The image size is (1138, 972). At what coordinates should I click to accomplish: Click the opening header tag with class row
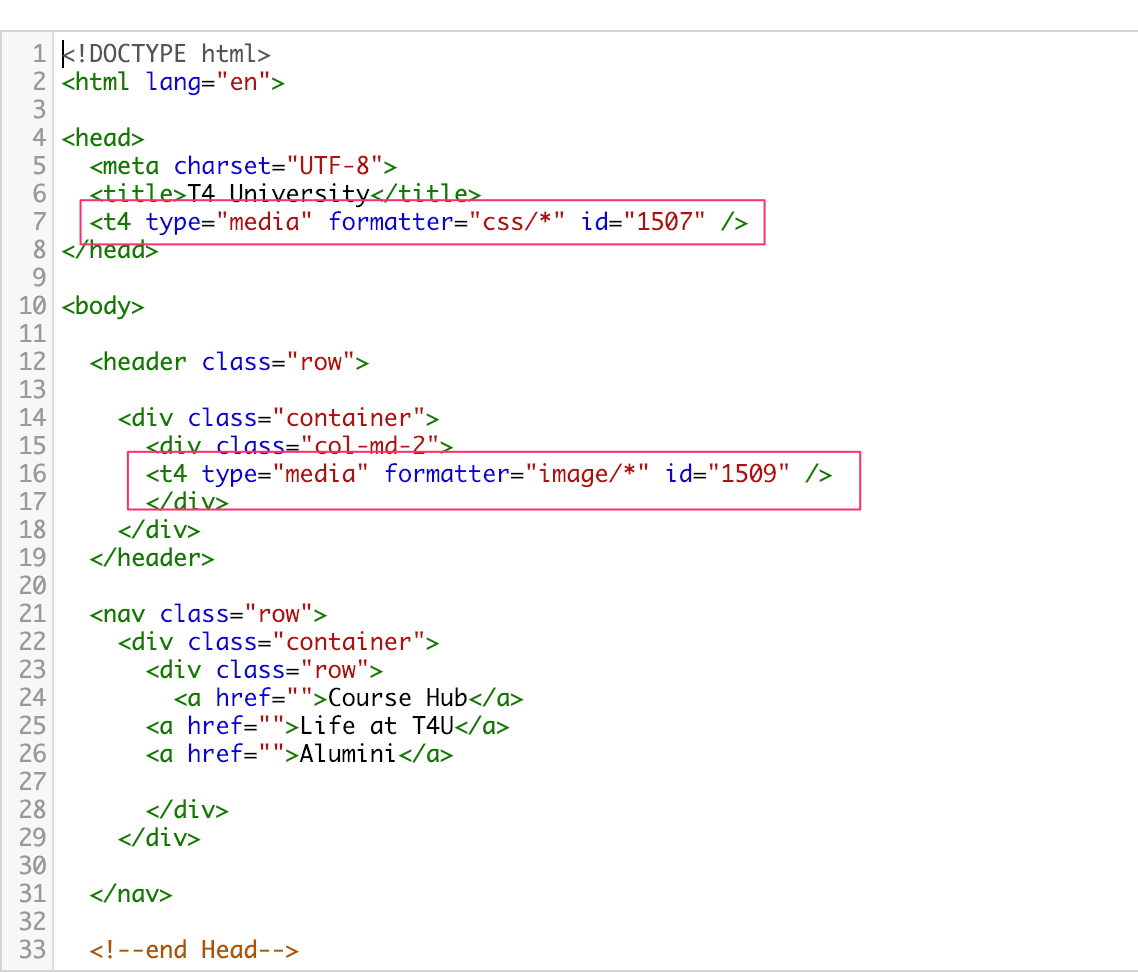(x=229, y=361)
